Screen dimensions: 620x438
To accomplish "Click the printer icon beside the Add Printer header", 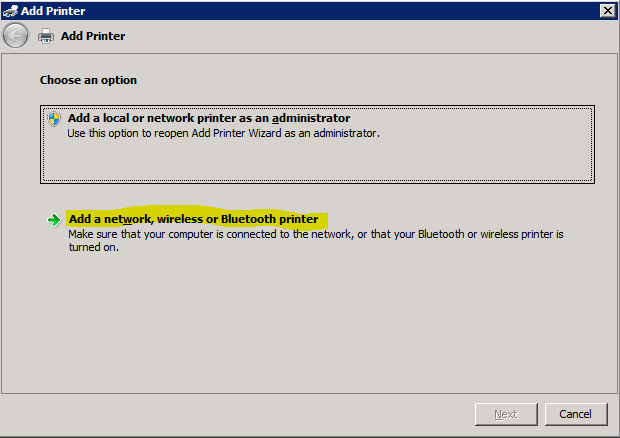I will click(46, 36).
